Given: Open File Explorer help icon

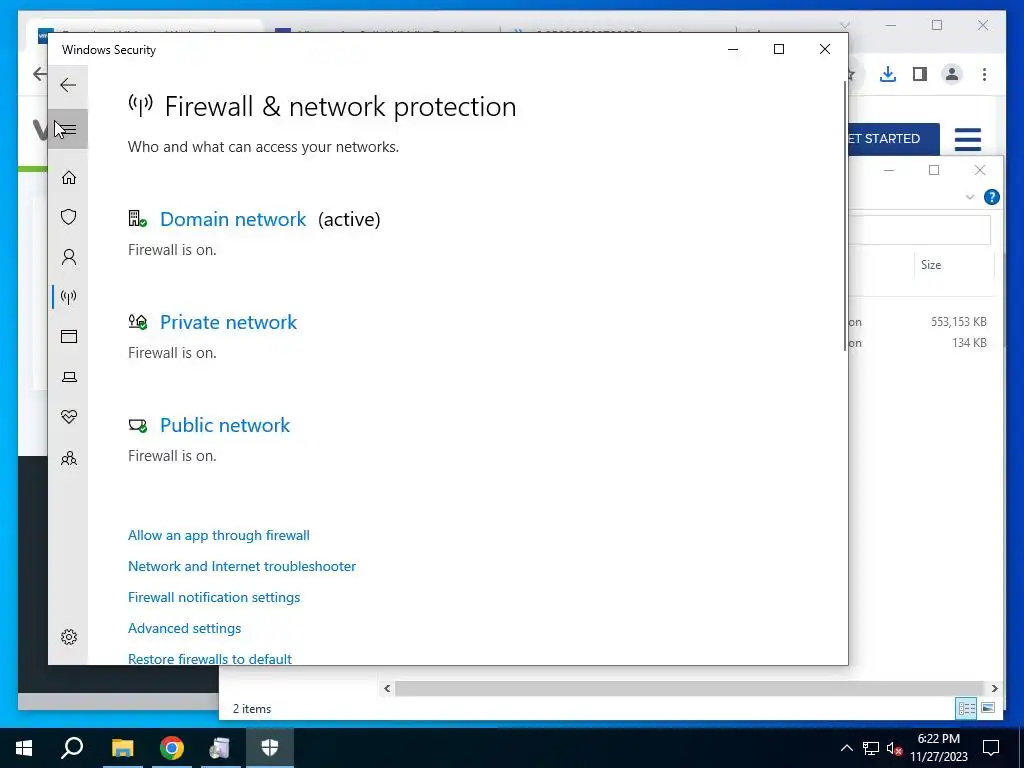Looking at the screenshot, I should (x=991, y=197).
